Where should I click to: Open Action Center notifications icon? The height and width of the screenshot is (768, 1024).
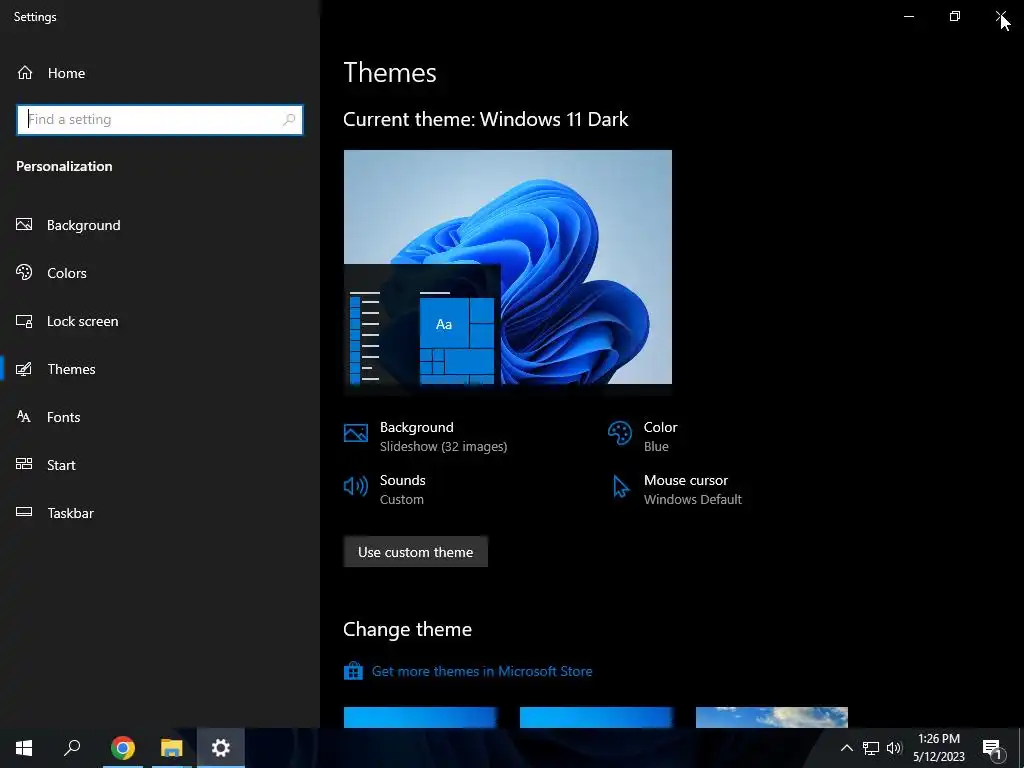992,748
